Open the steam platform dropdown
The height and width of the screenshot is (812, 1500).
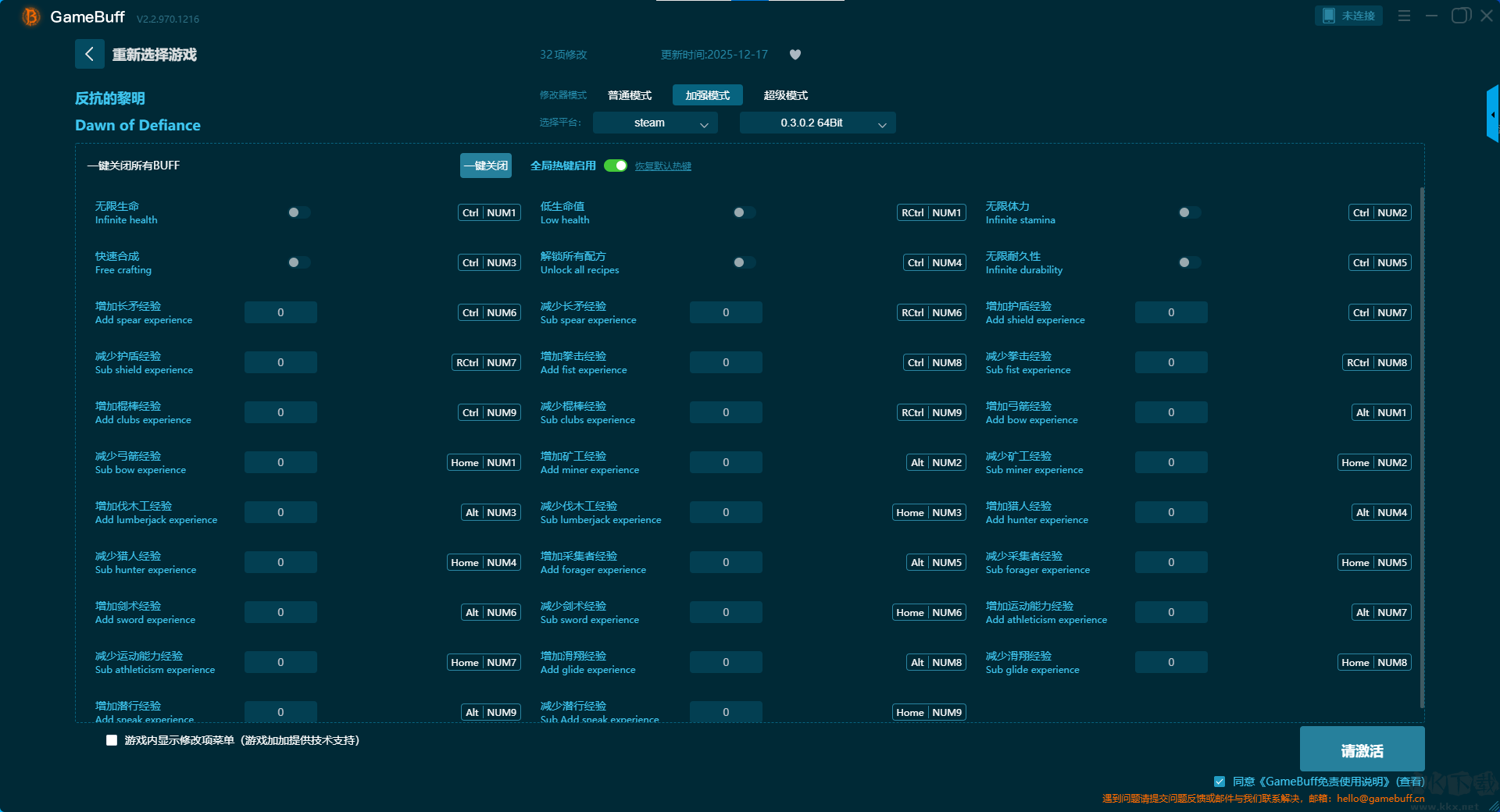pyautogui.click(x=655, y=123)
